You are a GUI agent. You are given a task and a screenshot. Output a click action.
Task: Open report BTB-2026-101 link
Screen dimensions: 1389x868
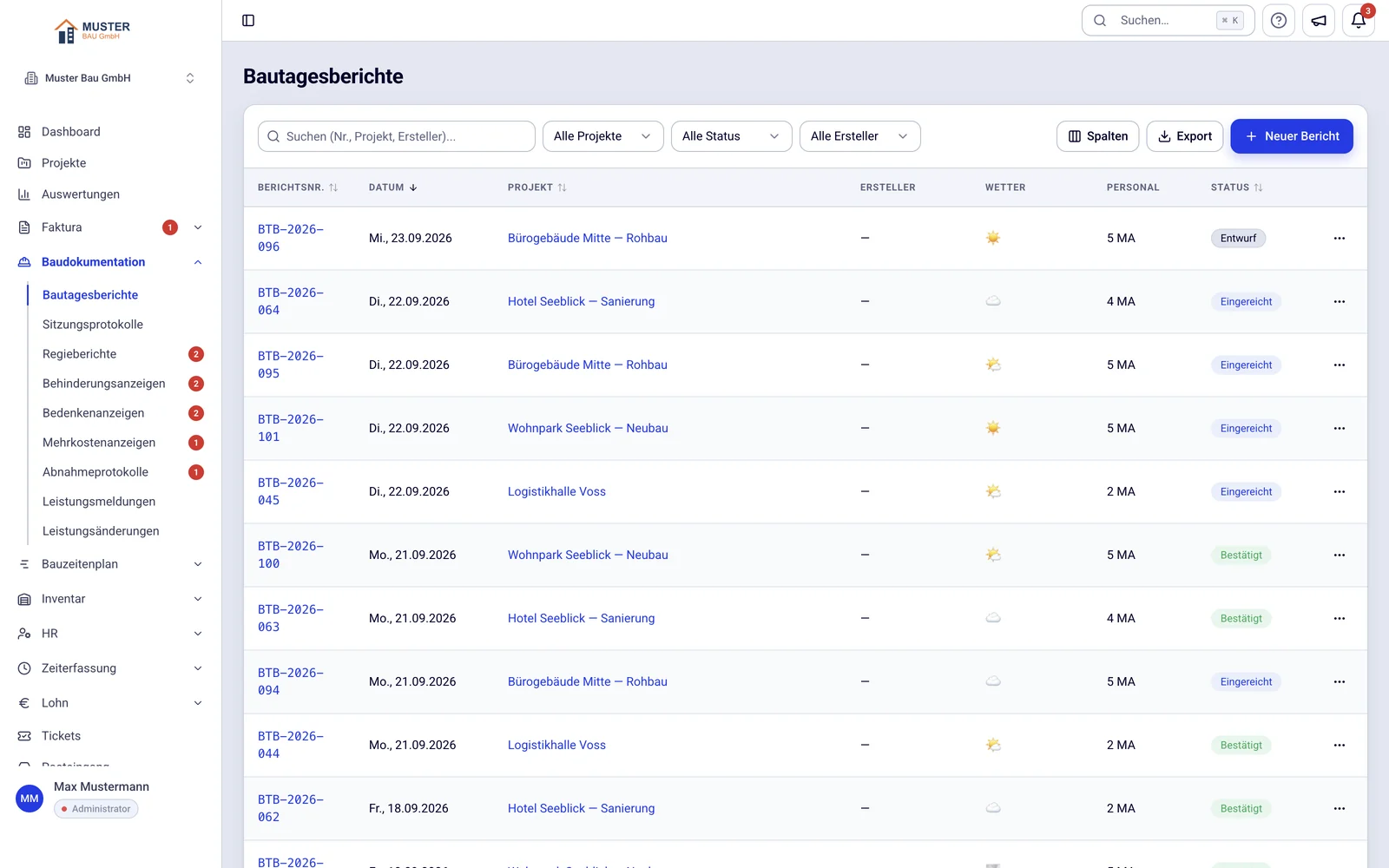pos(291,428)
